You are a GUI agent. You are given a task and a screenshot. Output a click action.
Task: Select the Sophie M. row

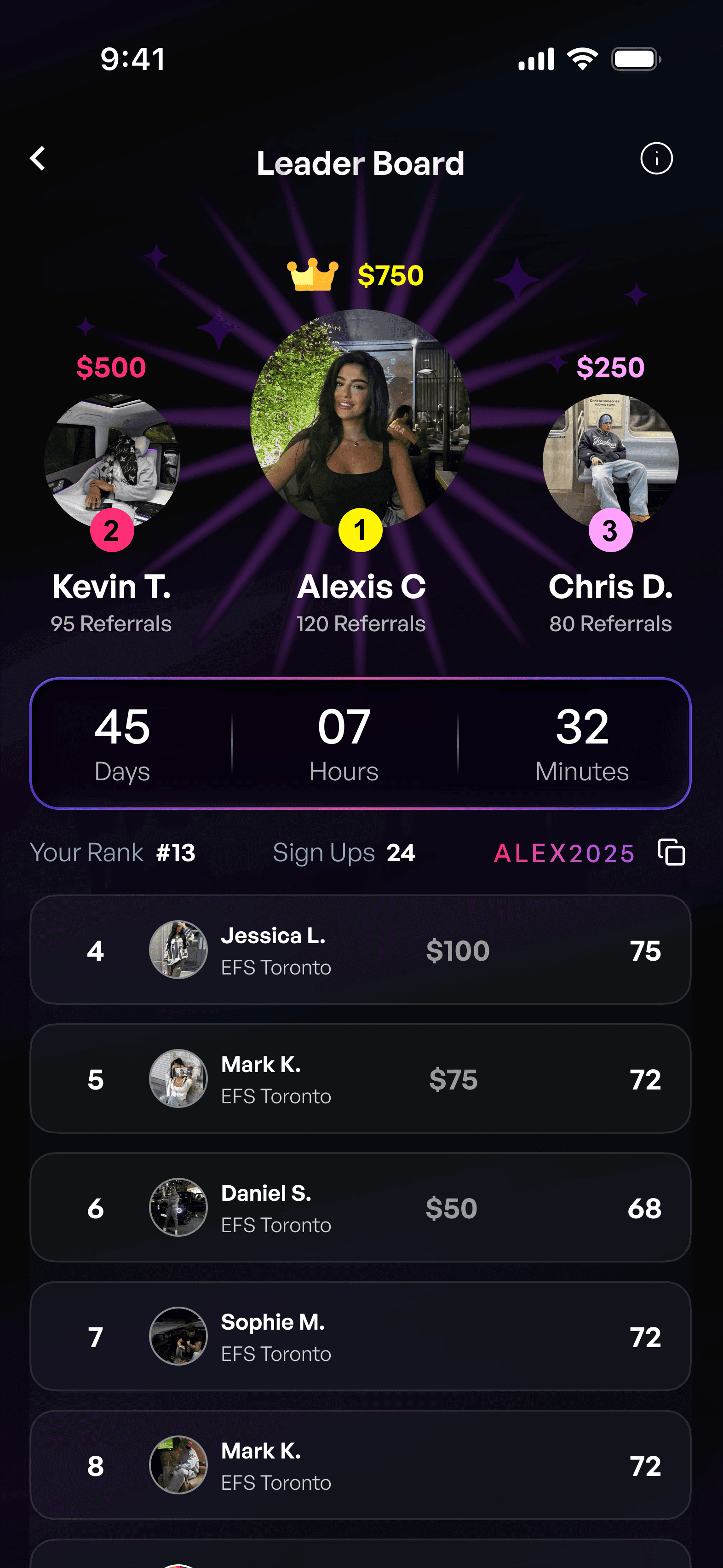click(360, 1336)
